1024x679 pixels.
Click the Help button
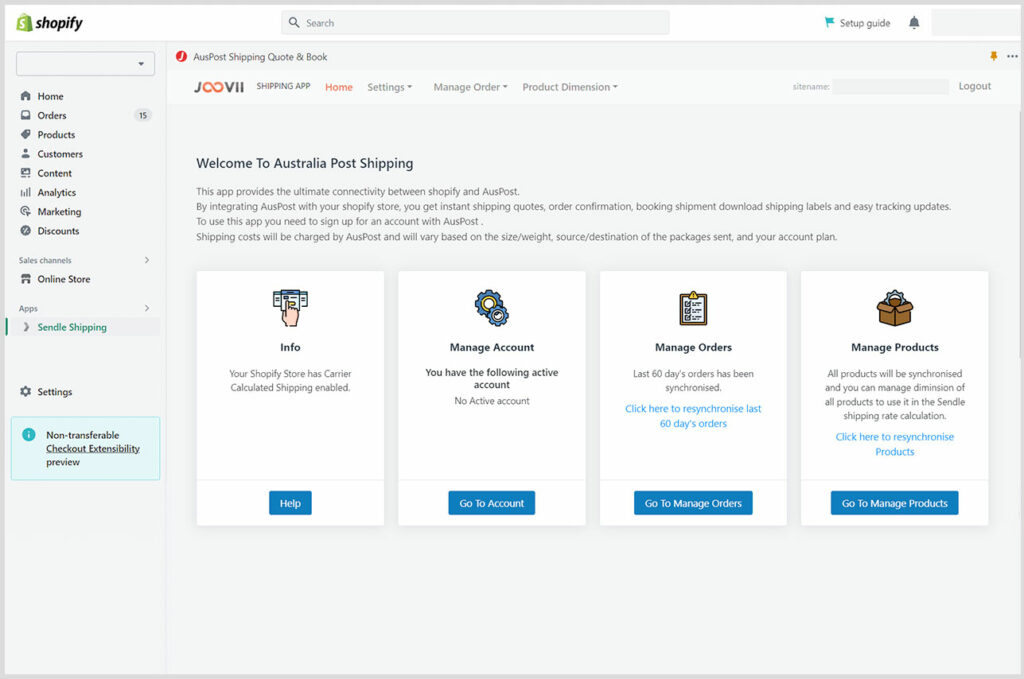point(290,503)
